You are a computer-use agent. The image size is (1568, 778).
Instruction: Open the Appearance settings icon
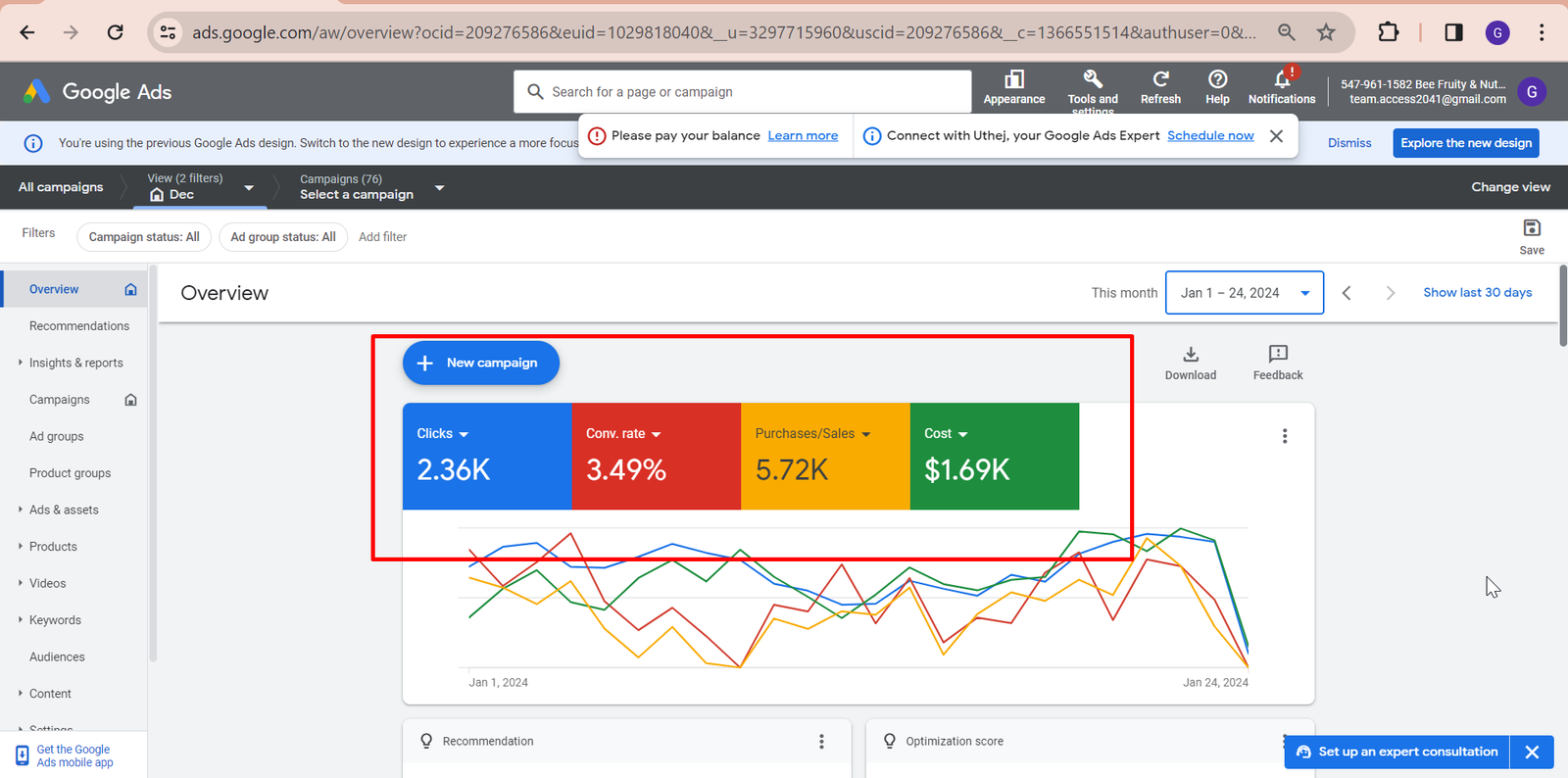click(1014, 87)
